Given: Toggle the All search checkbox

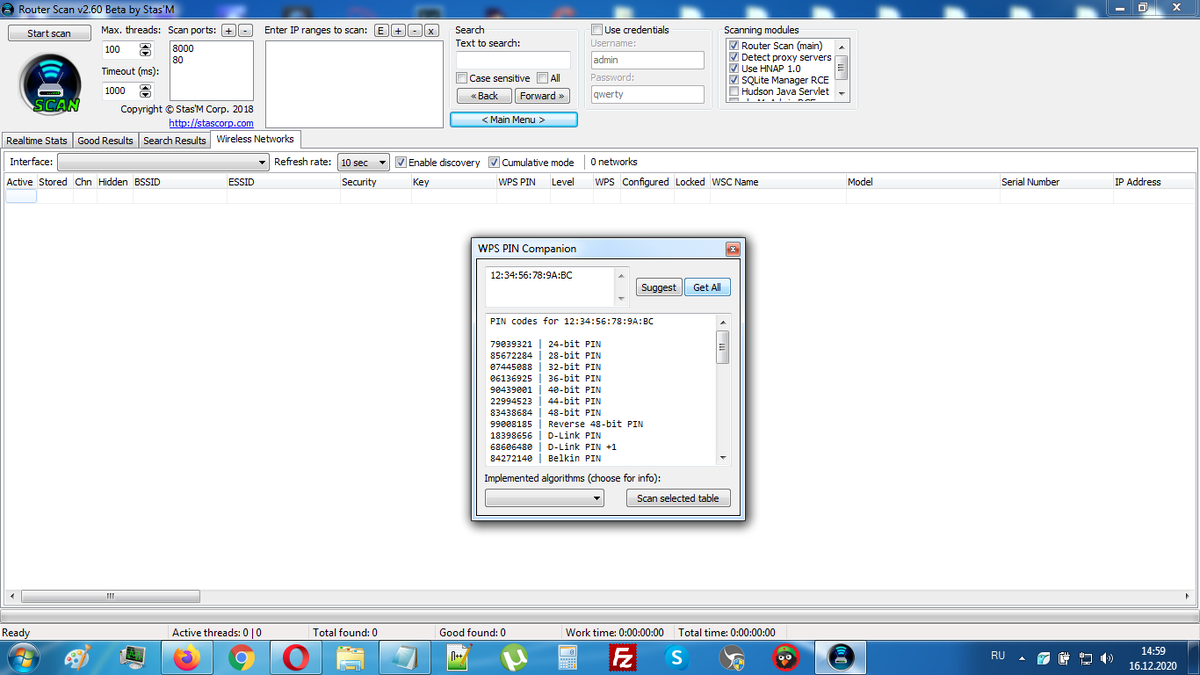Looking at the screenshot, I should pos(542,78).
